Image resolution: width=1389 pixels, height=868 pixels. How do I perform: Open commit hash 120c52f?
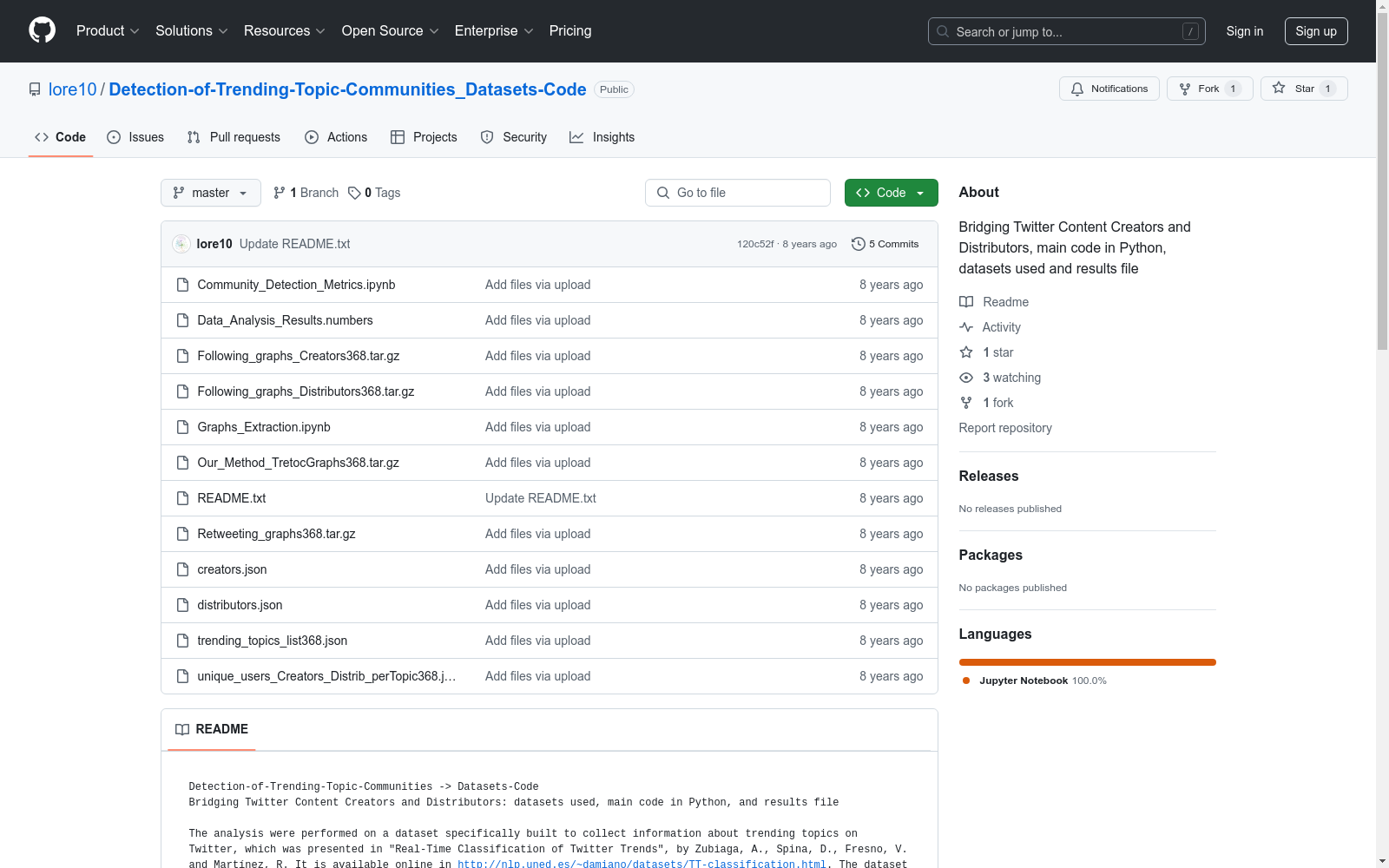(x=755, y=244)
